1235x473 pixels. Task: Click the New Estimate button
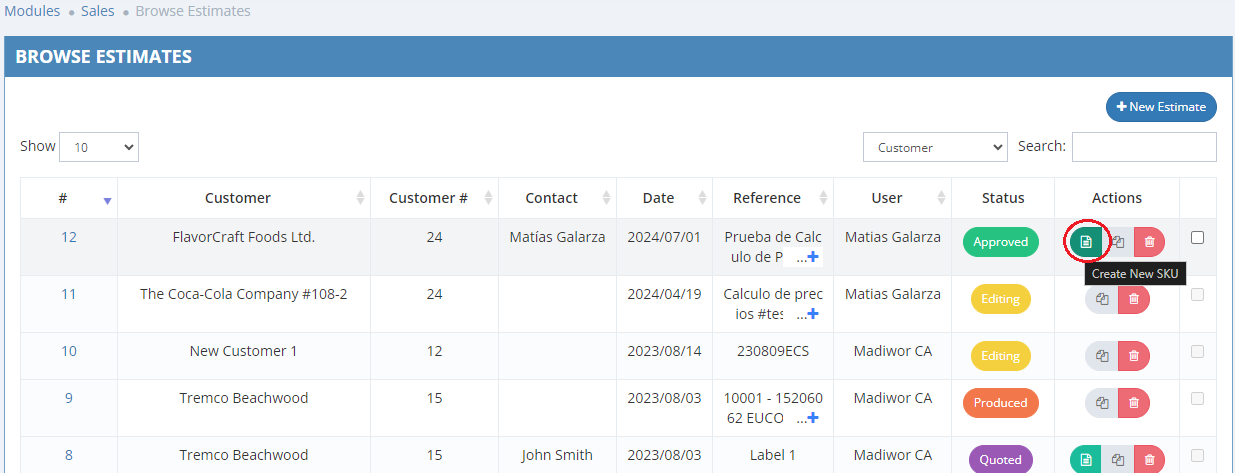point(1161,107)
